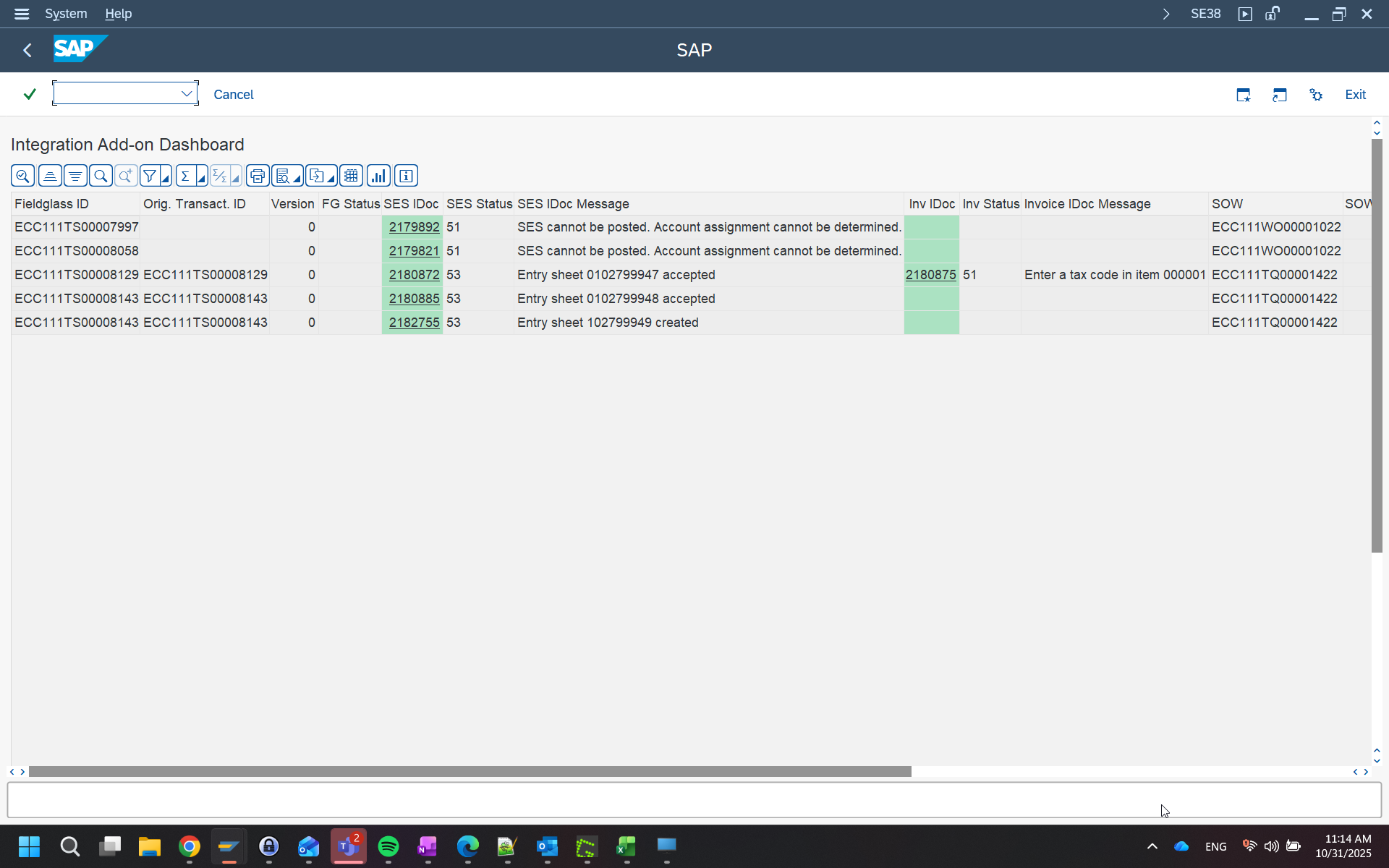Screen dimensions: 1389x868
Task: Click the 'Entry sheet 102799949 created' message
Action: click(x=608, y=323)
